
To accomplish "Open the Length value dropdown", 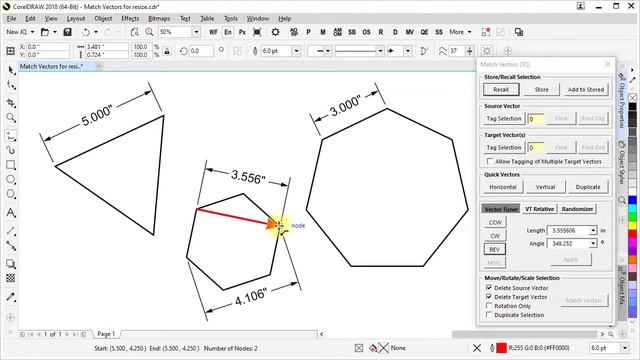I will [593, 231].
